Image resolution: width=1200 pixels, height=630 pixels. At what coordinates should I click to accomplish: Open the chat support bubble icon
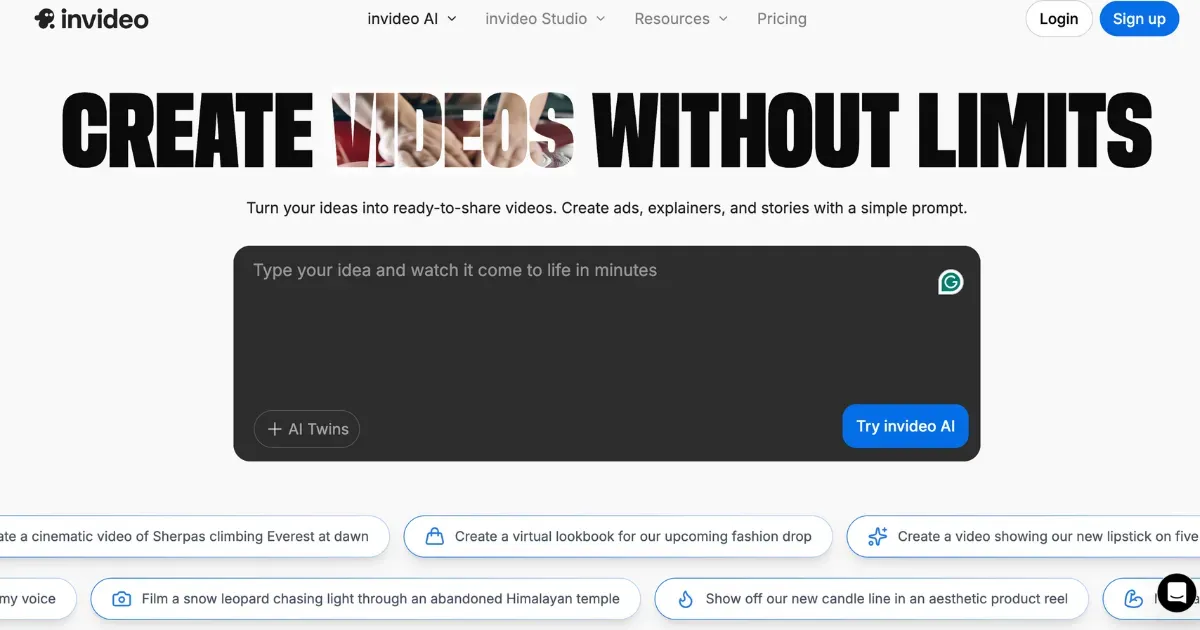tap(1176, 591)
